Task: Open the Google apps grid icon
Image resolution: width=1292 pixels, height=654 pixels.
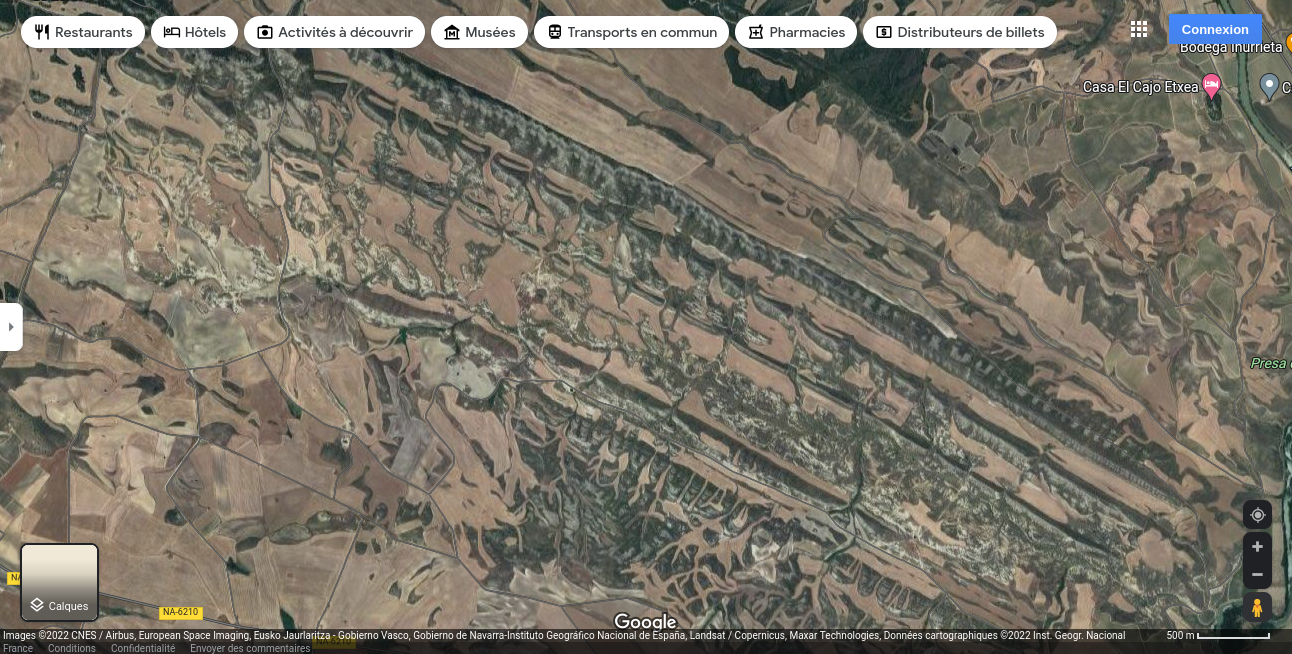Action: (x=1138, y=30)
